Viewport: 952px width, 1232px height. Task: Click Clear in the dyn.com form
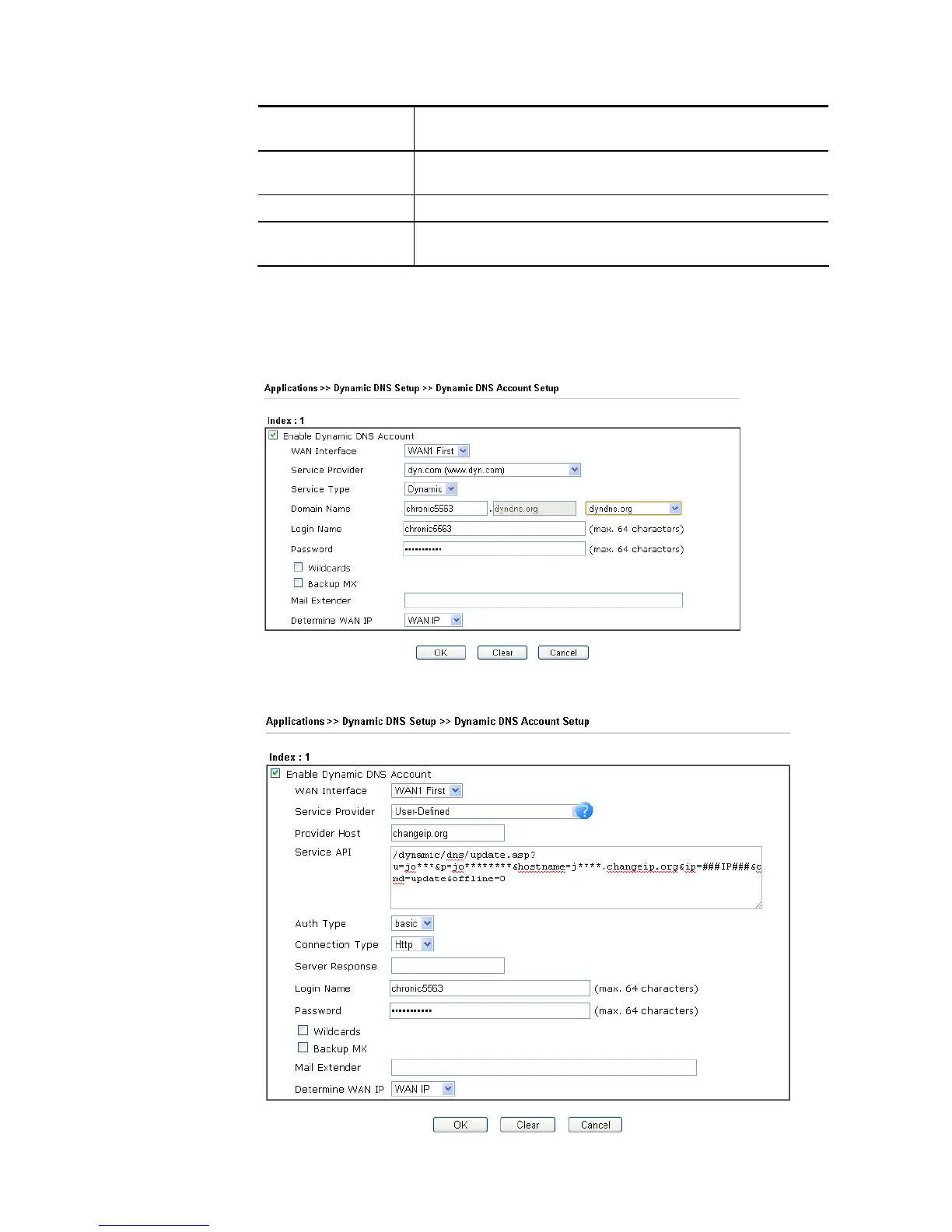502,653
